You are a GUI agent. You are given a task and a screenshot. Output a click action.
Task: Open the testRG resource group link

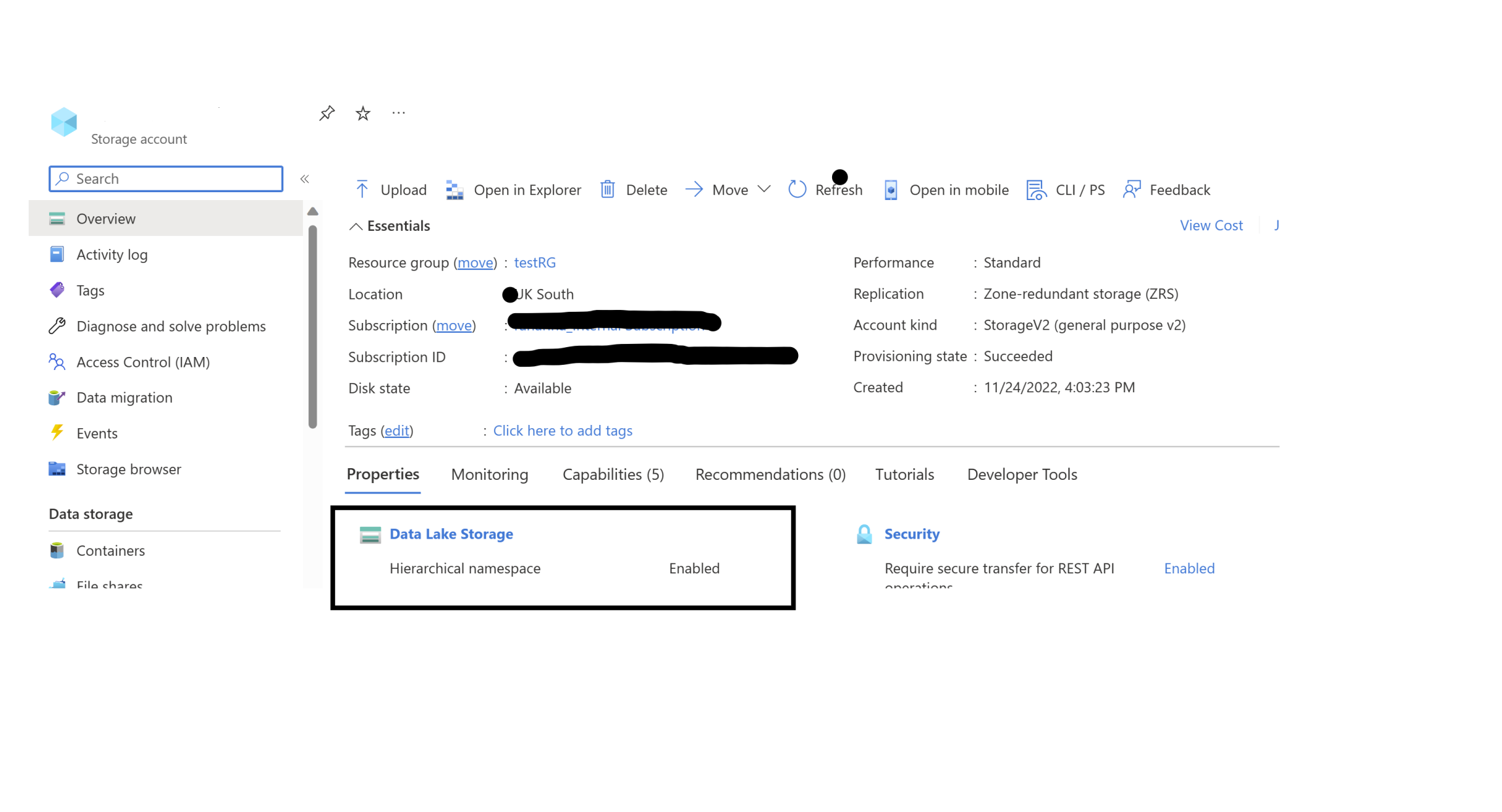click(x=534, y=262)
